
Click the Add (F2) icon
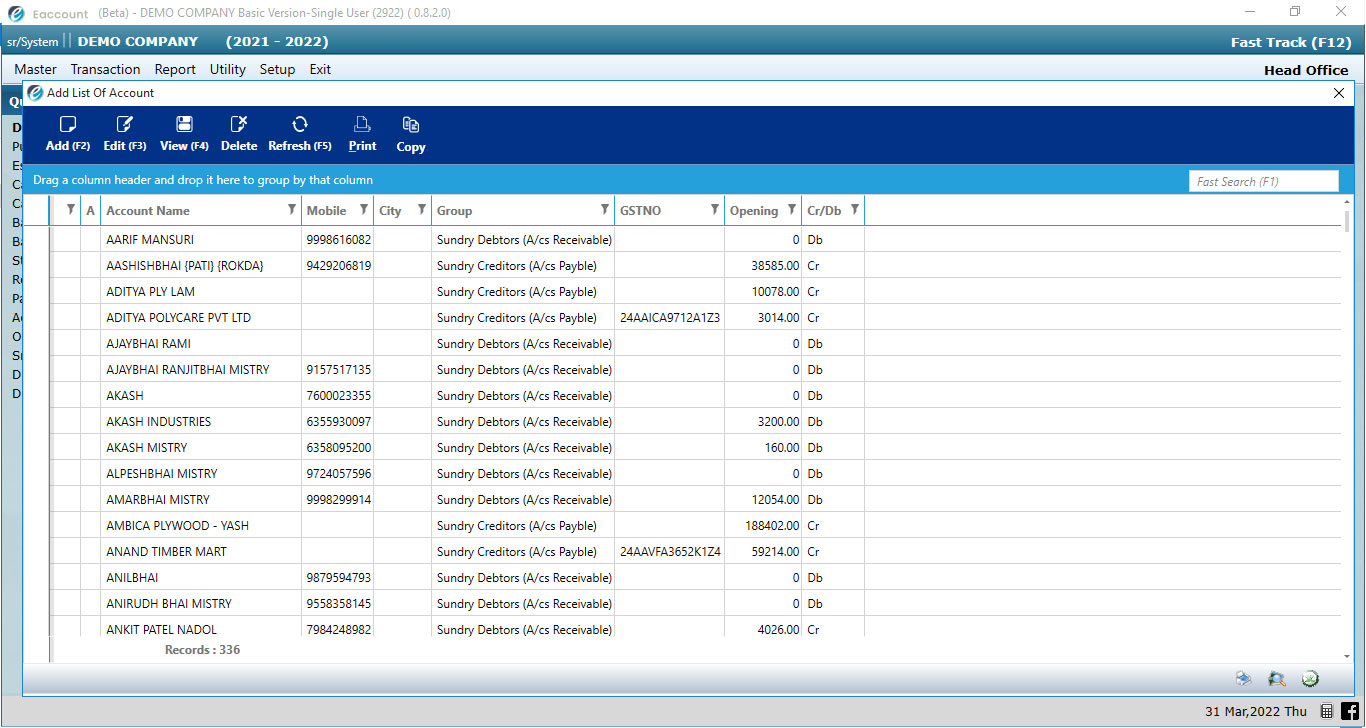coord(66,133)
